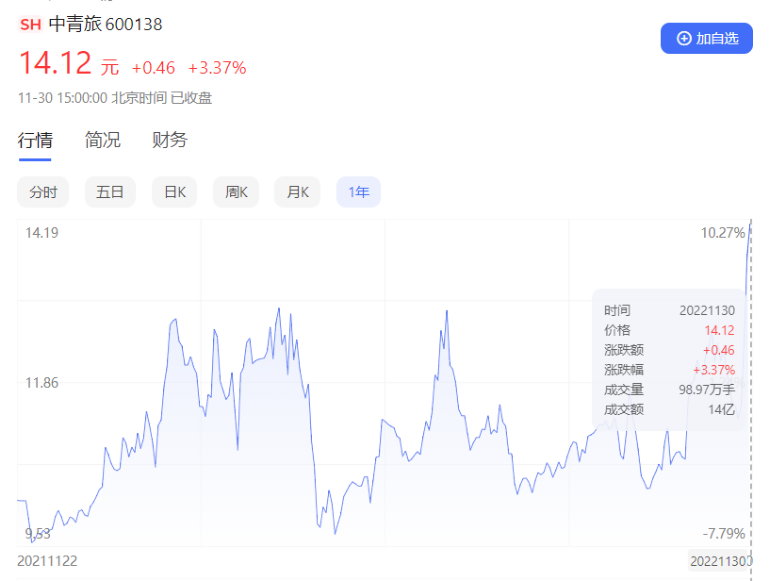This screenshot has width=770, height=581.
Task: Click the price change +0.46 beside 元
Action: [x=153, y=68]
